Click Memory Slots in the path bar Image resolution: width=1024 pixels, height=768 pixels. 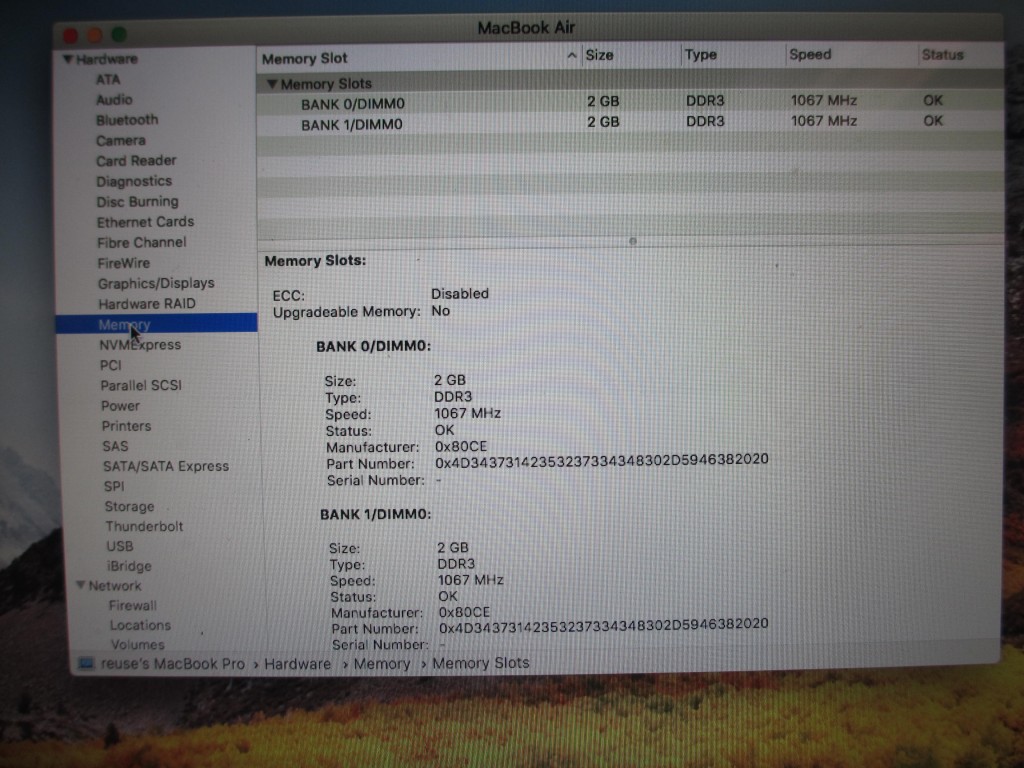point(481,663)
